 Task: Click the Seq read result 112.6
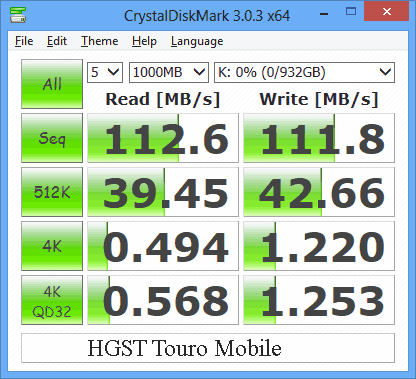point(163,138)
